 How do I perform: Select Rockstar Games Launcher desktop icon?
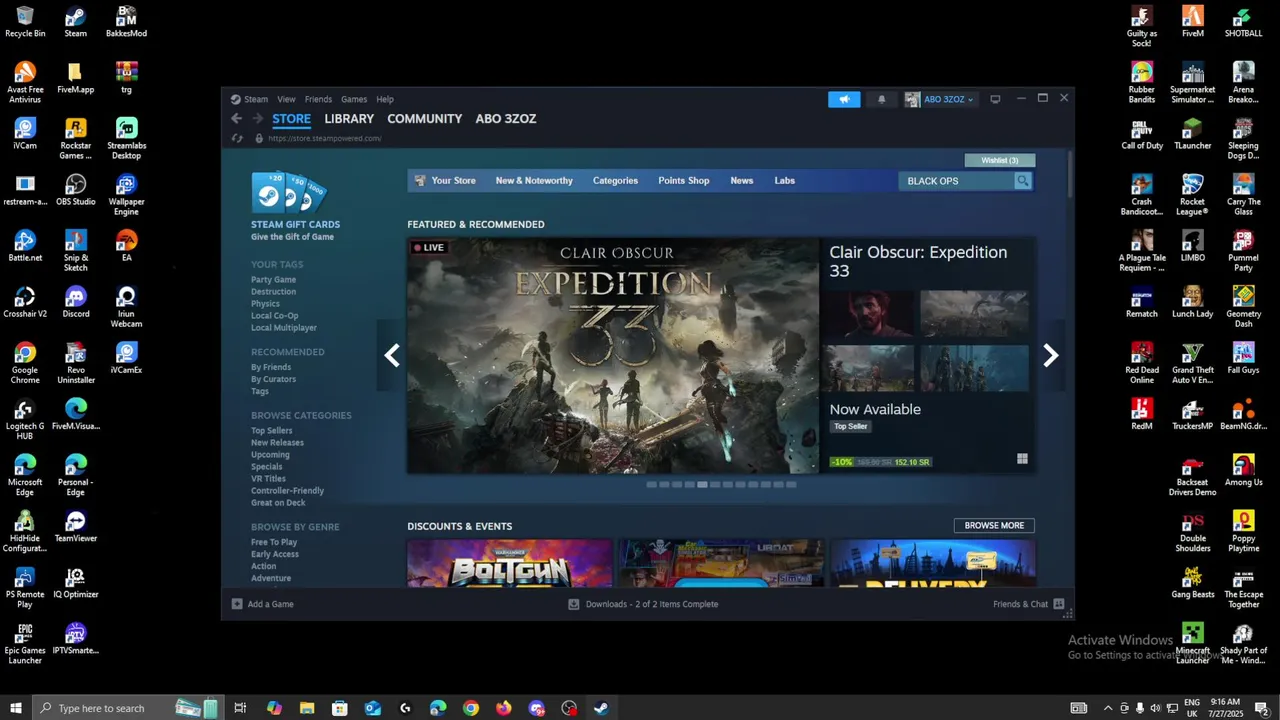[75, 139]
